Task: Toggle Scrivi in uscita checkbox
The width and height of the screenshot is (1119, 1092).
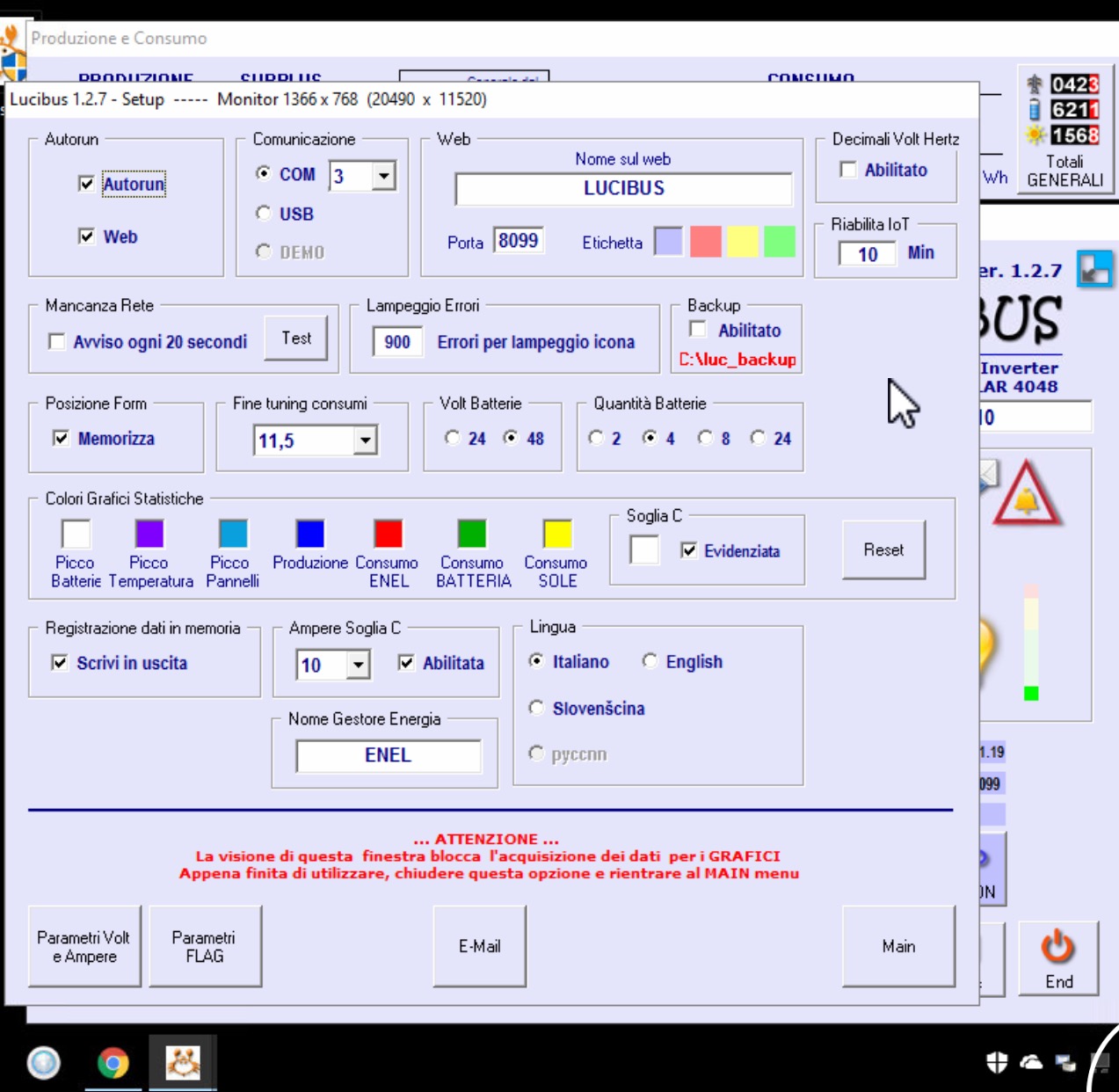Action: coord(60,663)
